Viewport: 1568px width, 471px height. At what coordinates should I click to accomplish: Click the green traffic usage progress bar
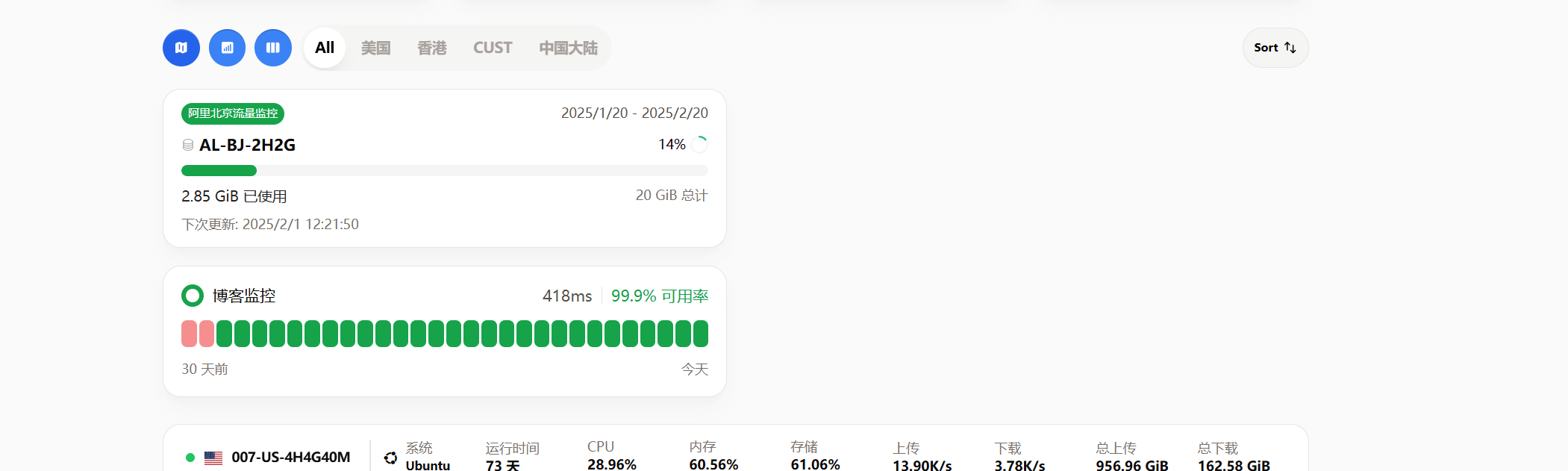click(x=219, y=170)
